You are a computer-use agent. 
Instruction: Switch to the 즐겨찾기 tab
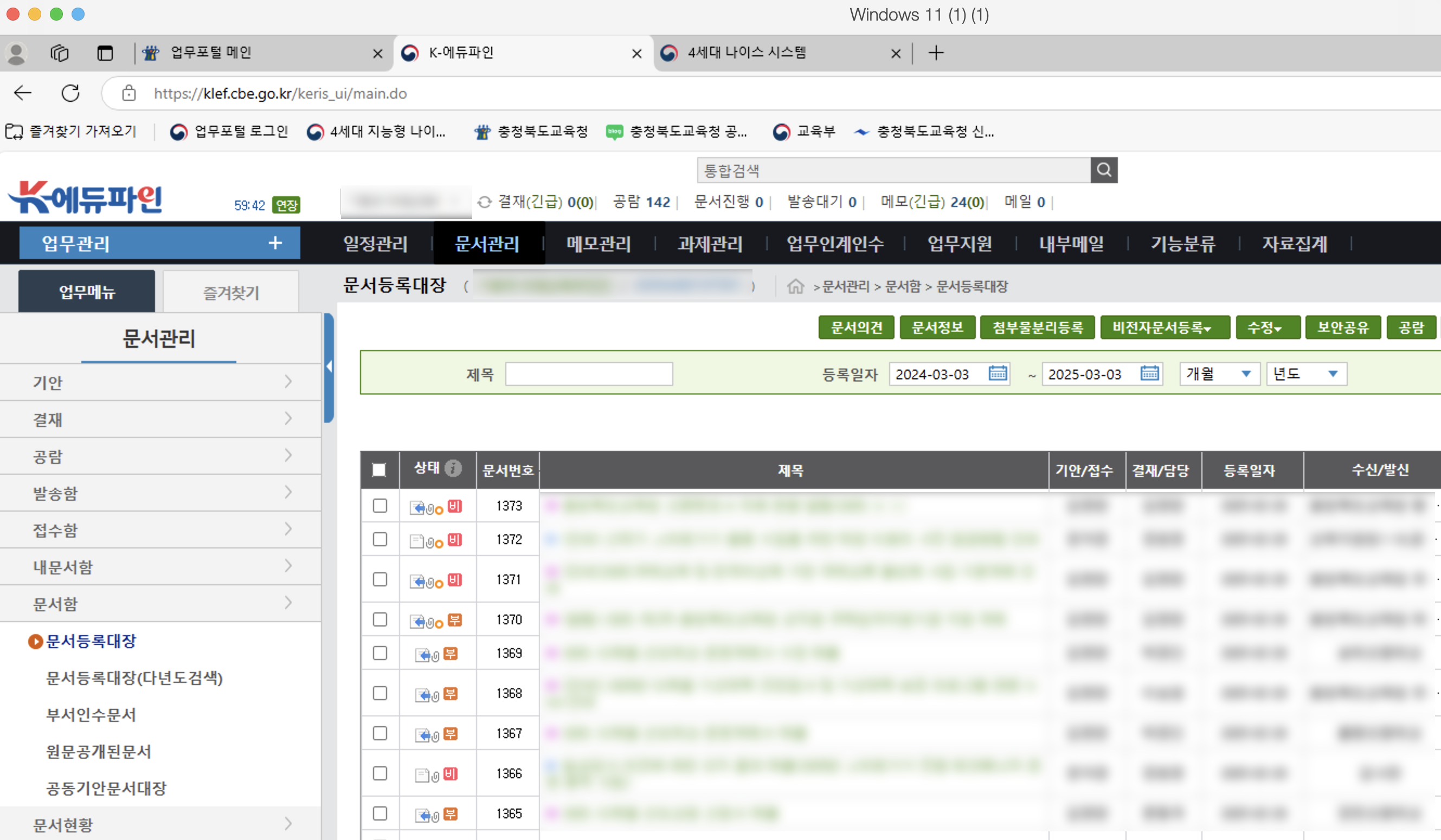(231, 293)
